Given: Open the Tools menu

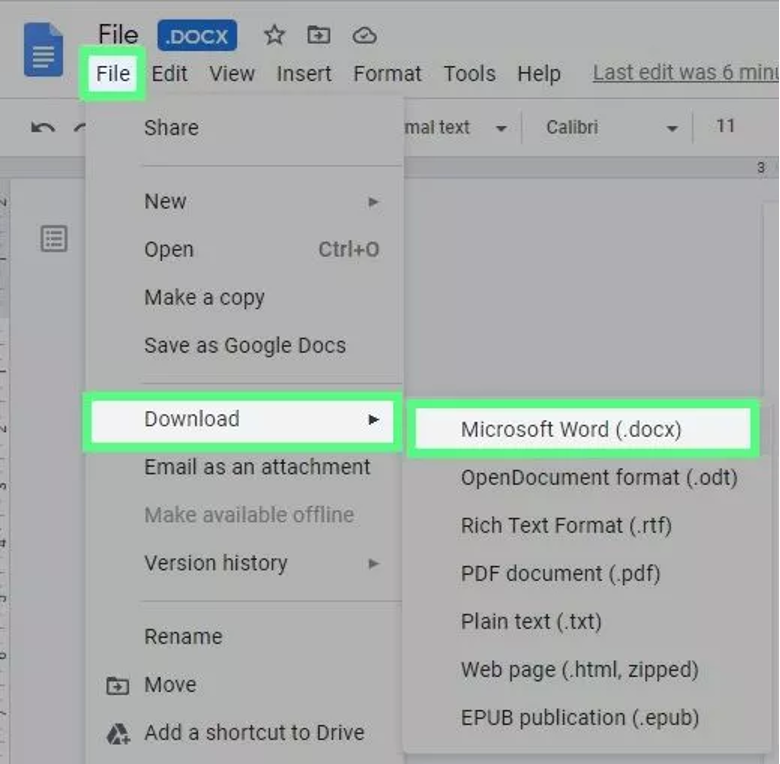Looking at the screenshot, I should click(x=469, y=74).
